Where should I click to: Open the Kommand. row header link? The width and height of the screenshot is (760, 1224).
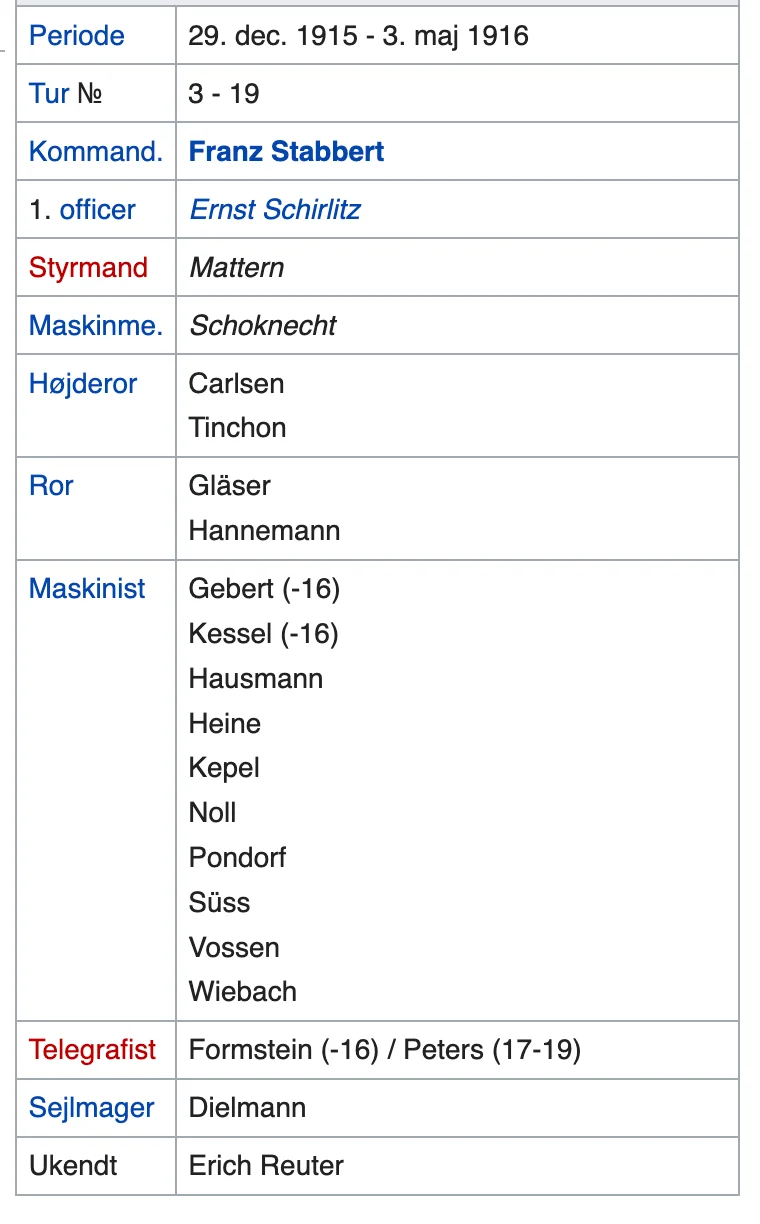click(95, 152)
